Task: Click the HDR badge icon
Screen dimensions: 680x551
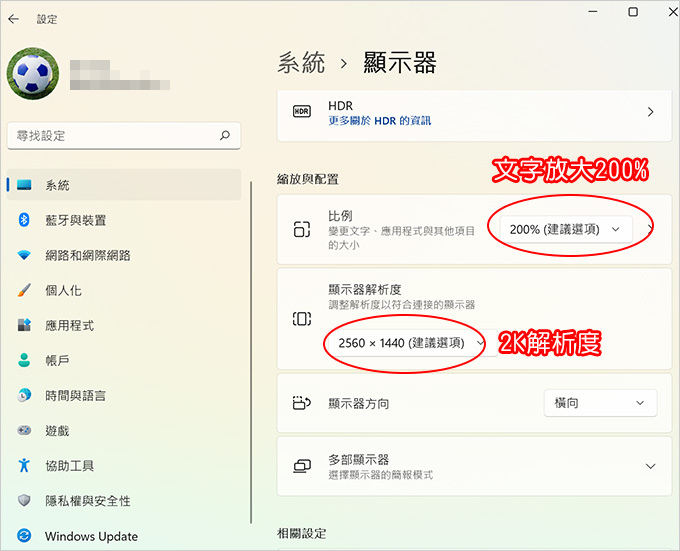Action: (302, 111)
